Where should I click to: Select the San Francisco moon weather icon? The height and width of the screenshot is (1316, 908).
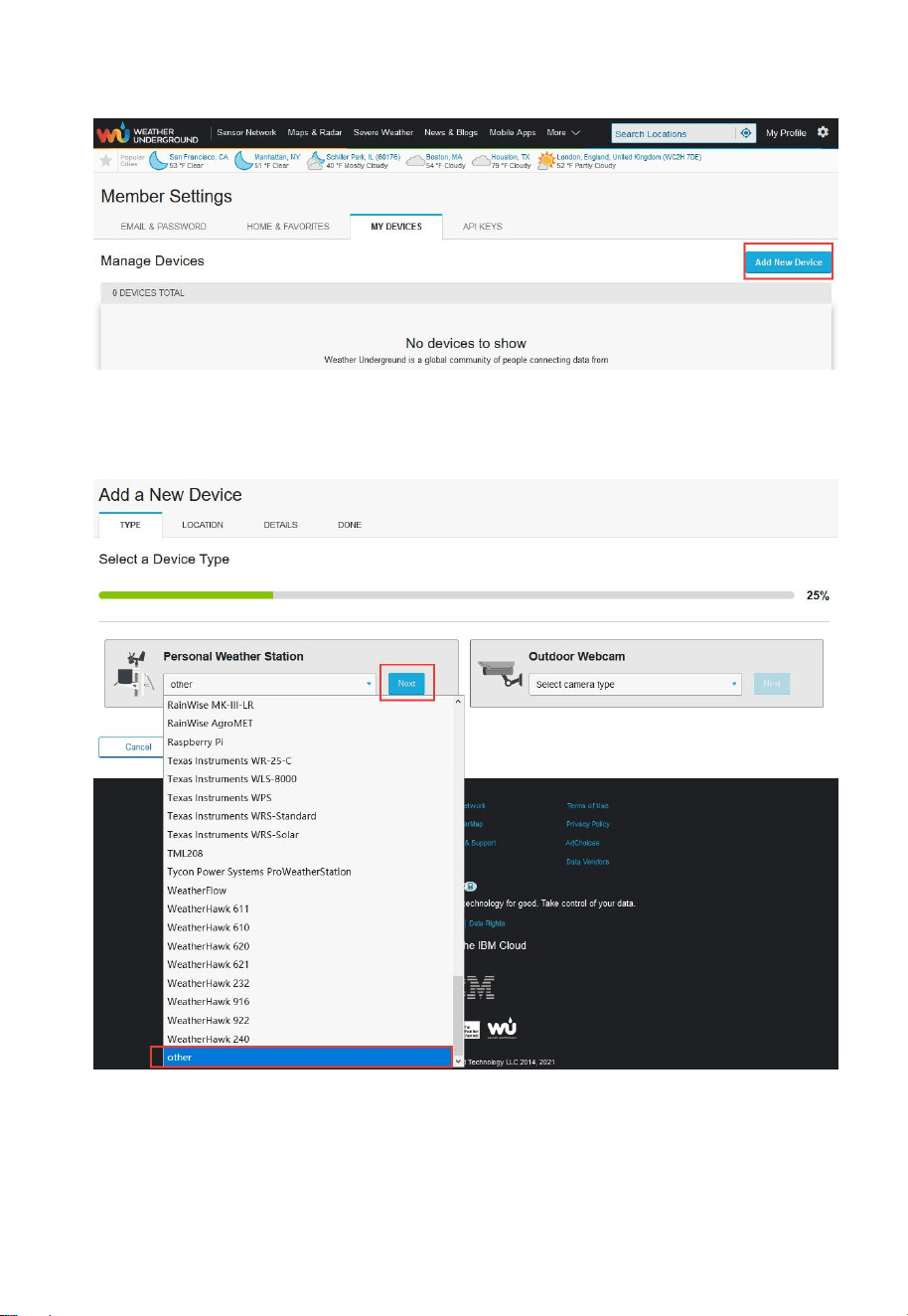(x=158, y=161)
